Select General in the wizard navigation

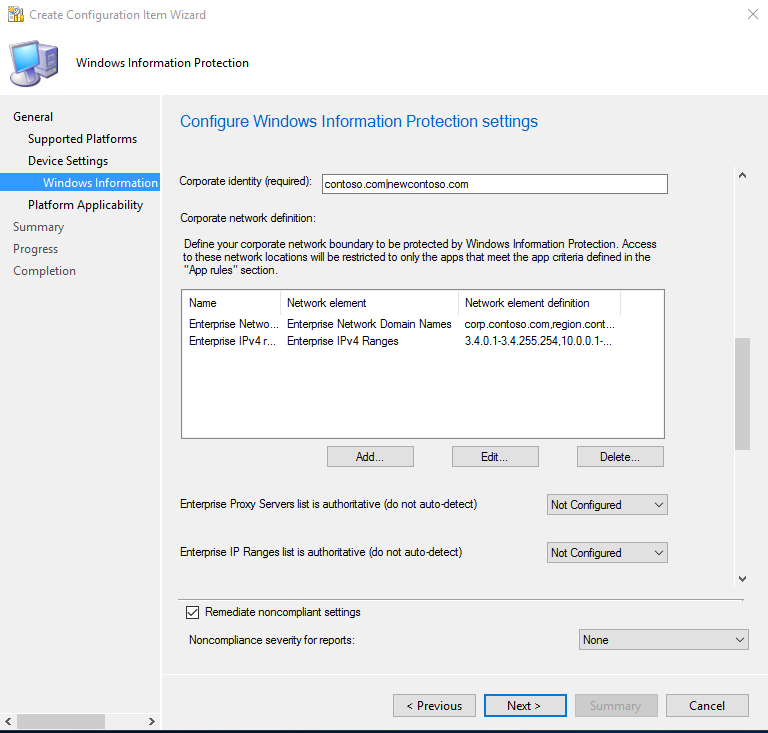click(33, 117)
